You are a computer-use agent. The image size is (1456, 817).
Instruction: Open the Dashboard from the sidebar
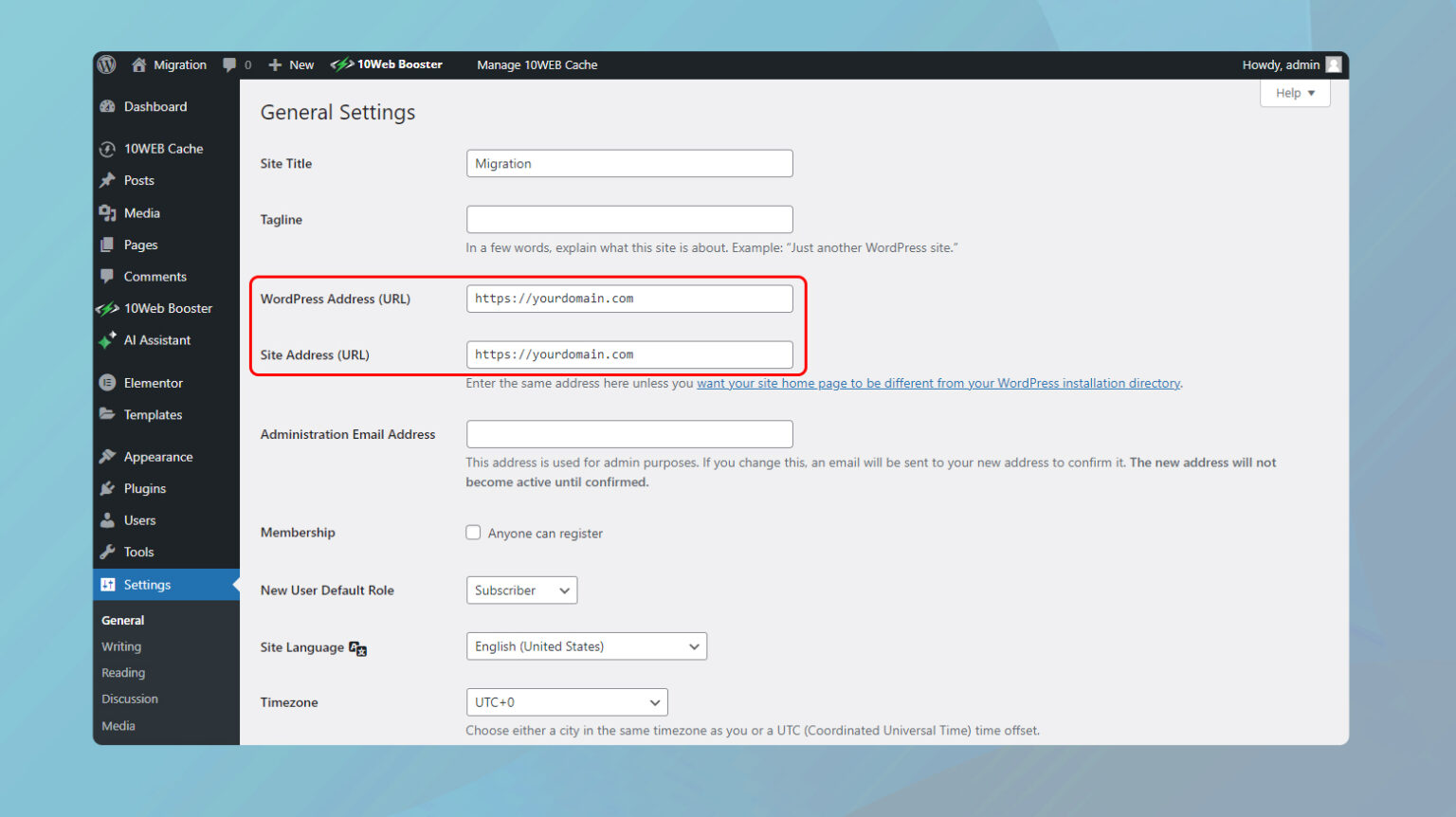(x=155, y=106)
